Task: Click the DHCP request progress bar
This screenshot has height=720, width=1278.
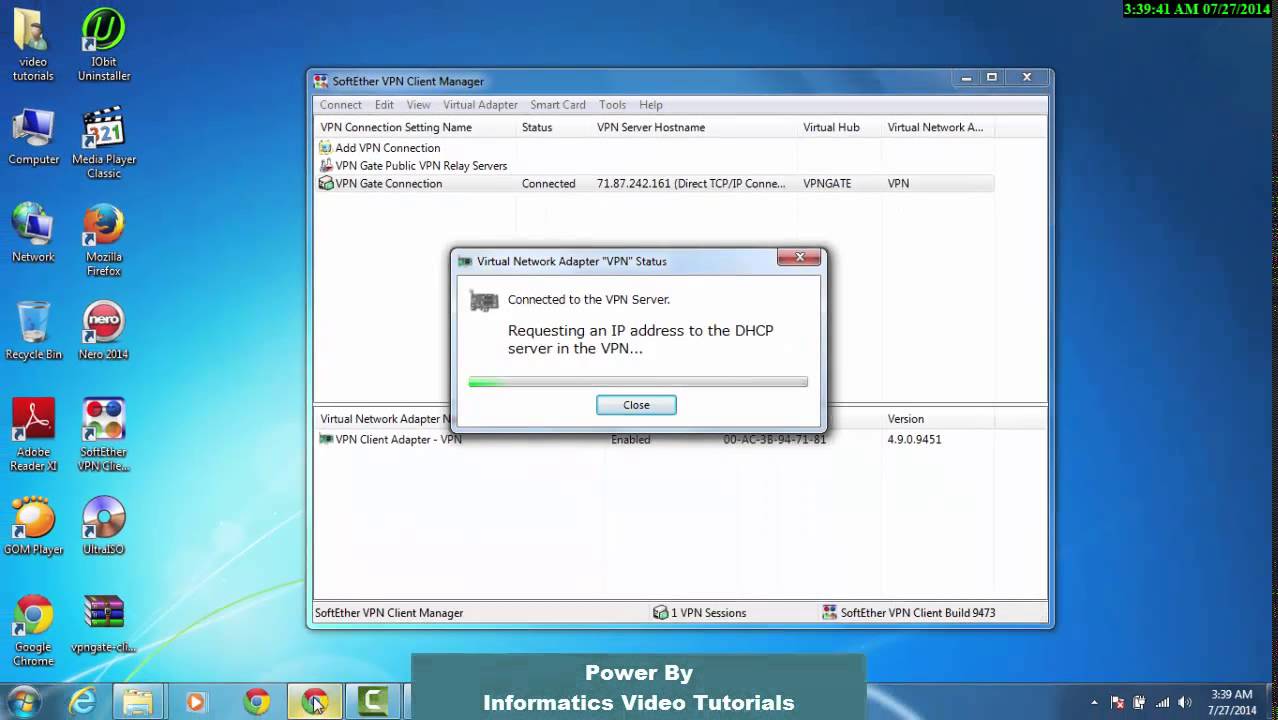Action: pyautogui.click(x=638, y=382)
